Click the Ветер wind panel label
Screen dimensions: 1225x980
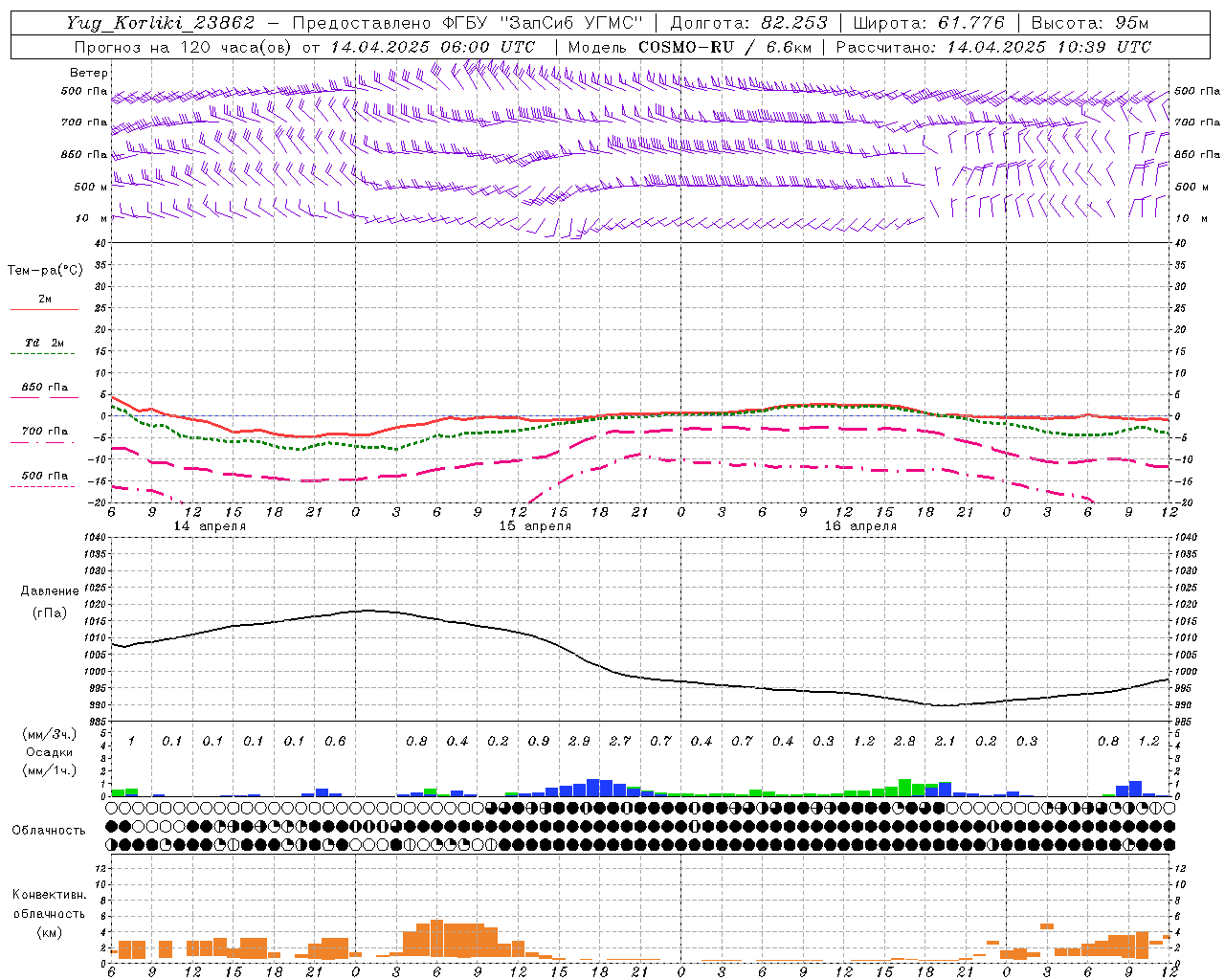click(89, 73)
